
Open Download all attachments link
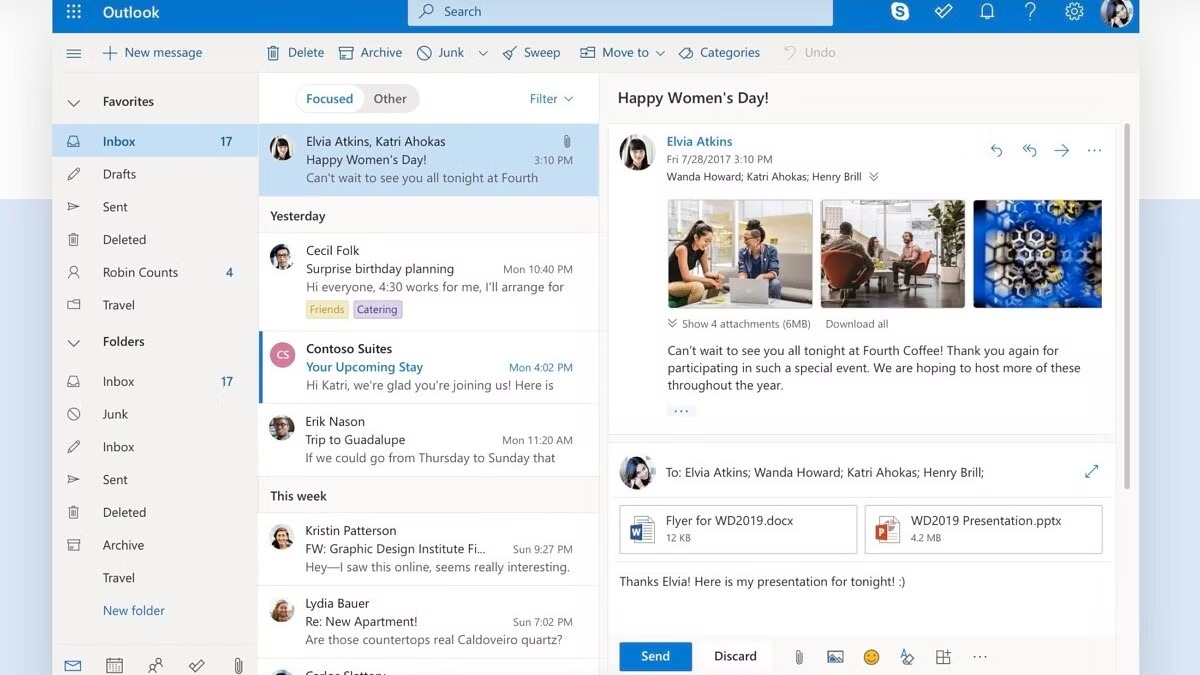click(856, 323)
